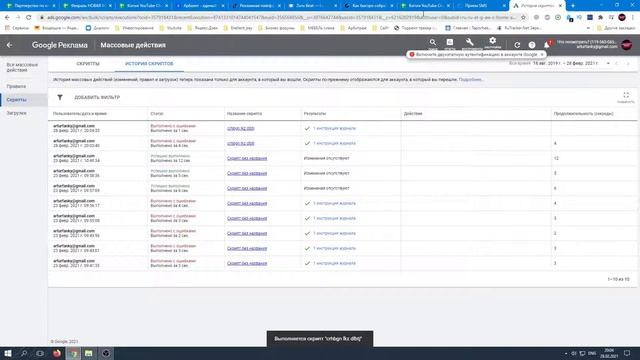Click the date range text in the top right

(x=565, y=64)
